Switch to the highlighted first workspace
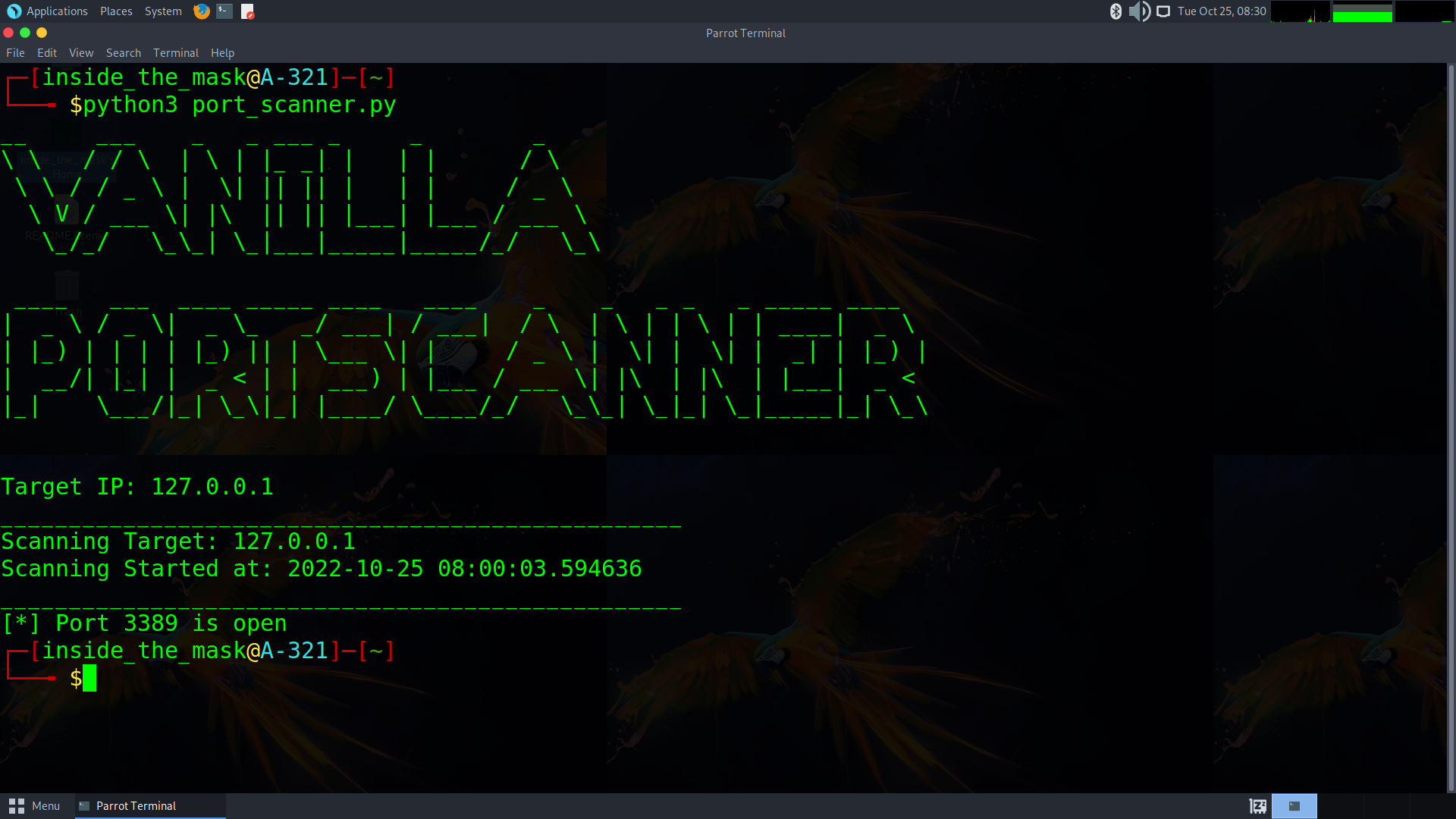This screenshot has height=819, width=1456. pyautogui.click(x=1294, y=806)
